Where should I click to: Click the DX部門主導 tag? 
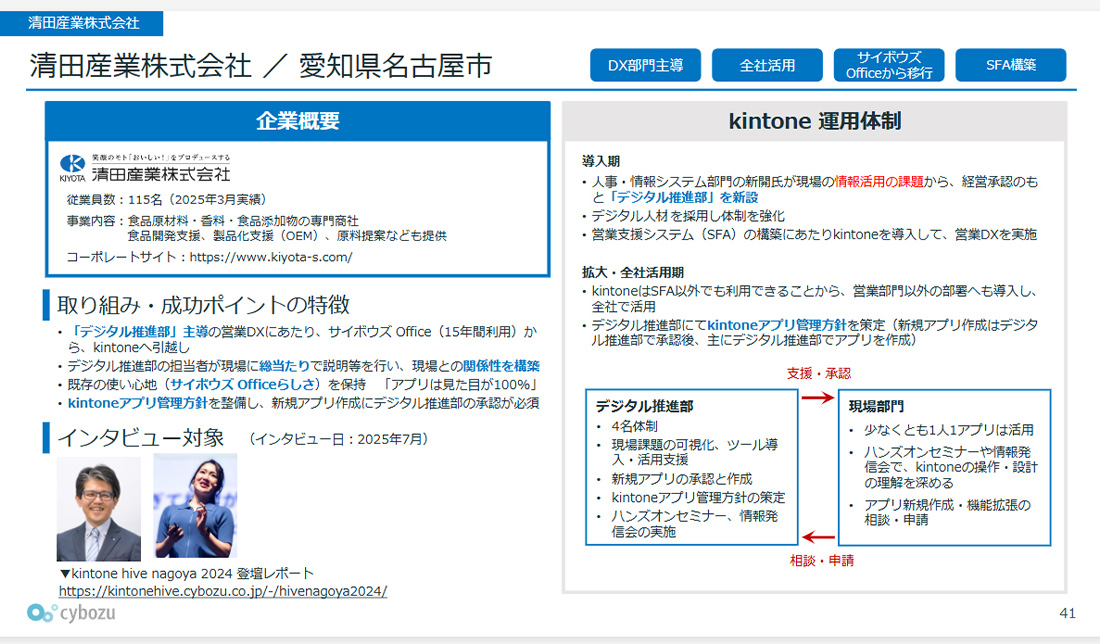[x=645, y=66]
